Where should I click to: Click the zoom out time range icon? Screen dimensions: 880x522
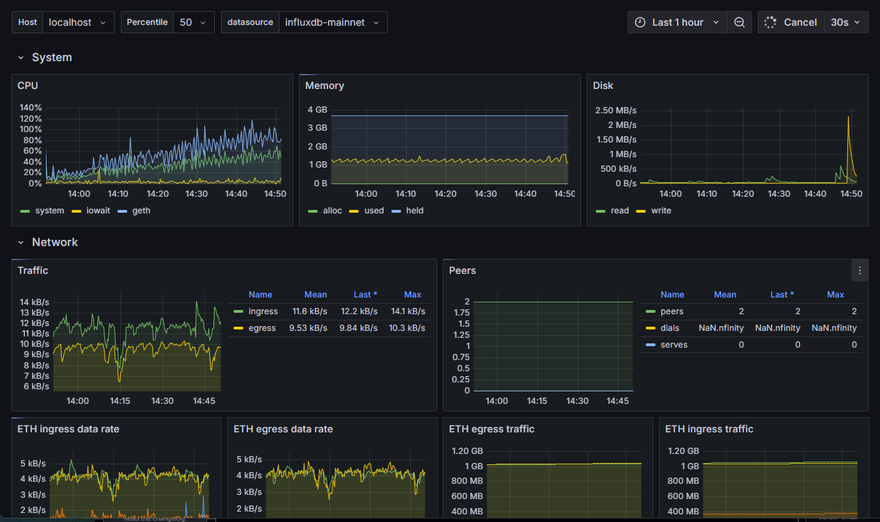tap(739, 22)
